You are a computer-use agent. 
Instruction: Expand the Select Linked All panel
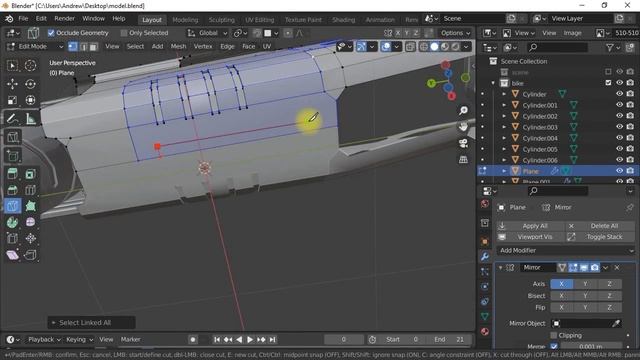pos(53,323)
